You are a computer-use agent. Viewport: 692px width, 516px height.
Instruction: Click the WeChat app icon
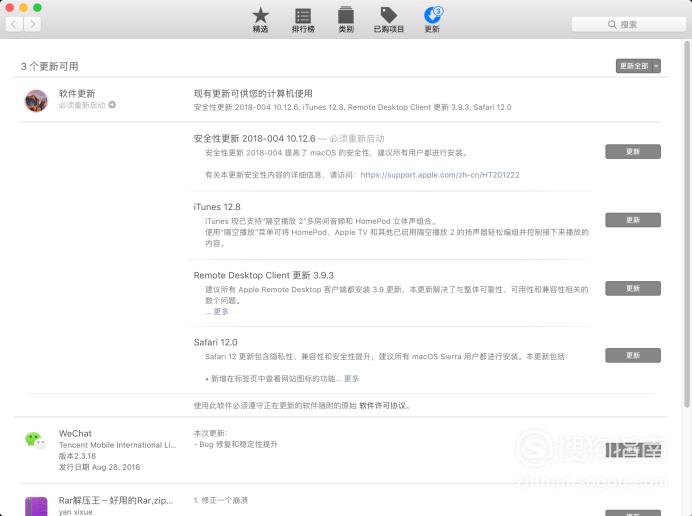36,441
